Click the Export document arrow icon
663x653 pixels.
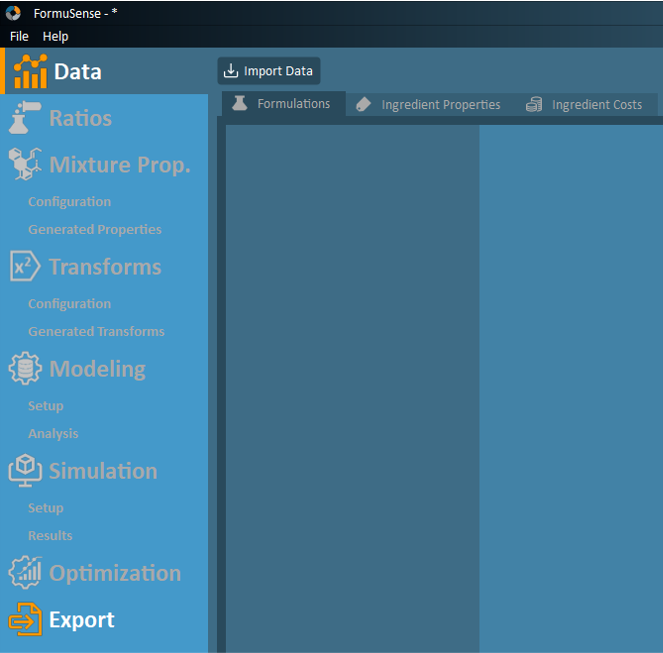pyautogui.click(x=25, y=619)
